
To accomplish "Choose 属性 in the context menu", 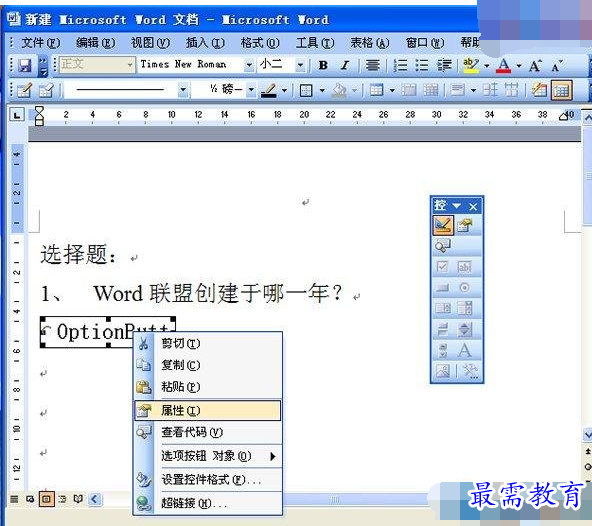I will pyautogui.click(x=208, y=410).
